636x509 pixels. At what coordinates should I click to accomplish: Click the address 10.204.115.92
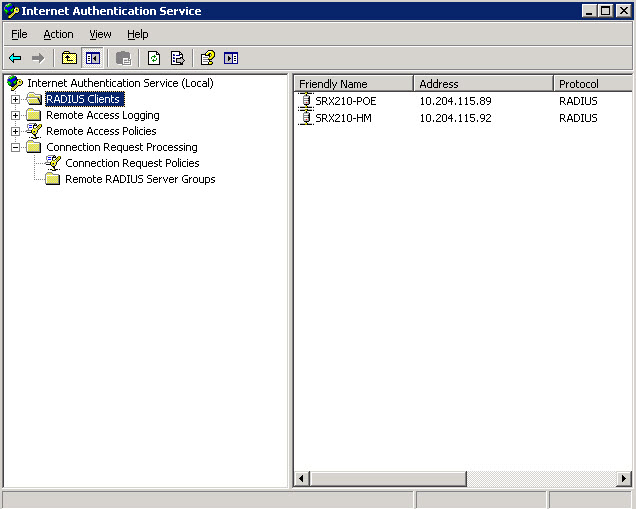(455, 118)
